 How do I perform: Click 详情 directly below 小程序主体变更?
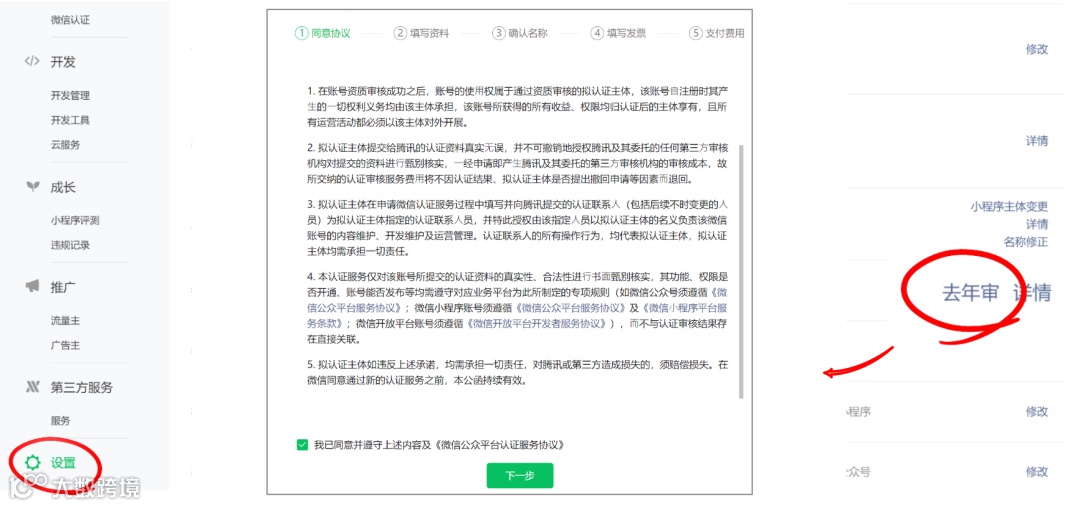click(x=1037, y=224)
